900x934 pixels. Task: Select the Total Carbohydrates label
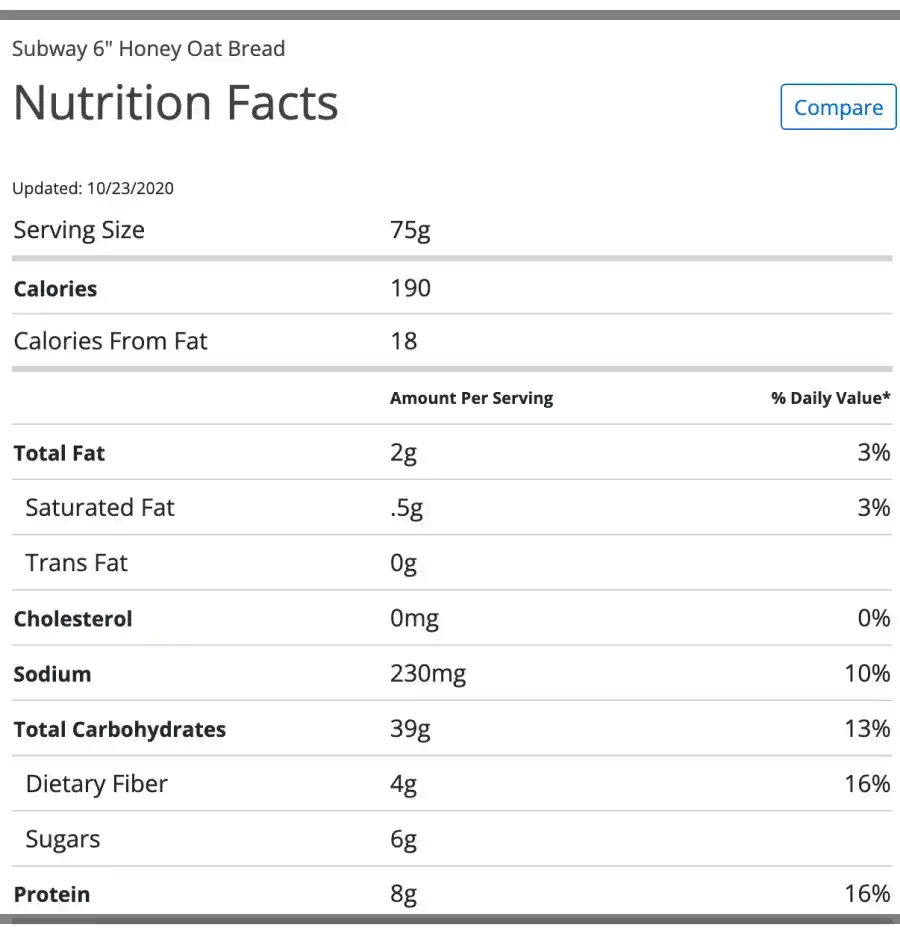pyautogui.click(x=120, y=730)
